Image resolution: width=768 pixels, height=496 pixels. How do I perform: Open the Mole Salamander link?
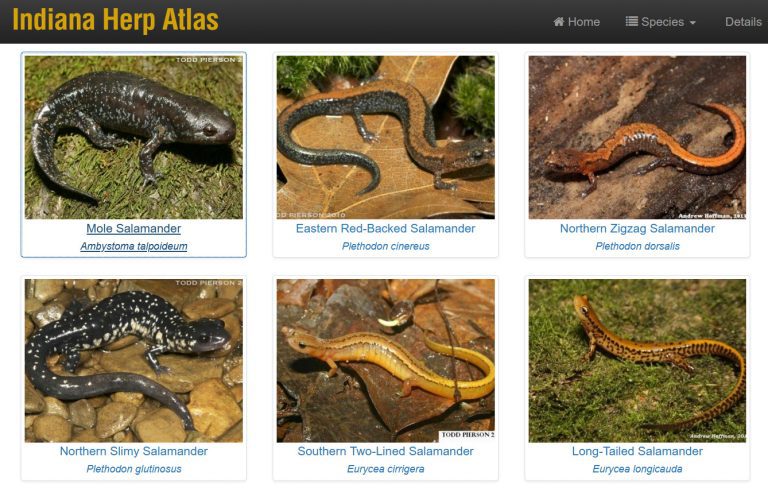tap(134, 228)
